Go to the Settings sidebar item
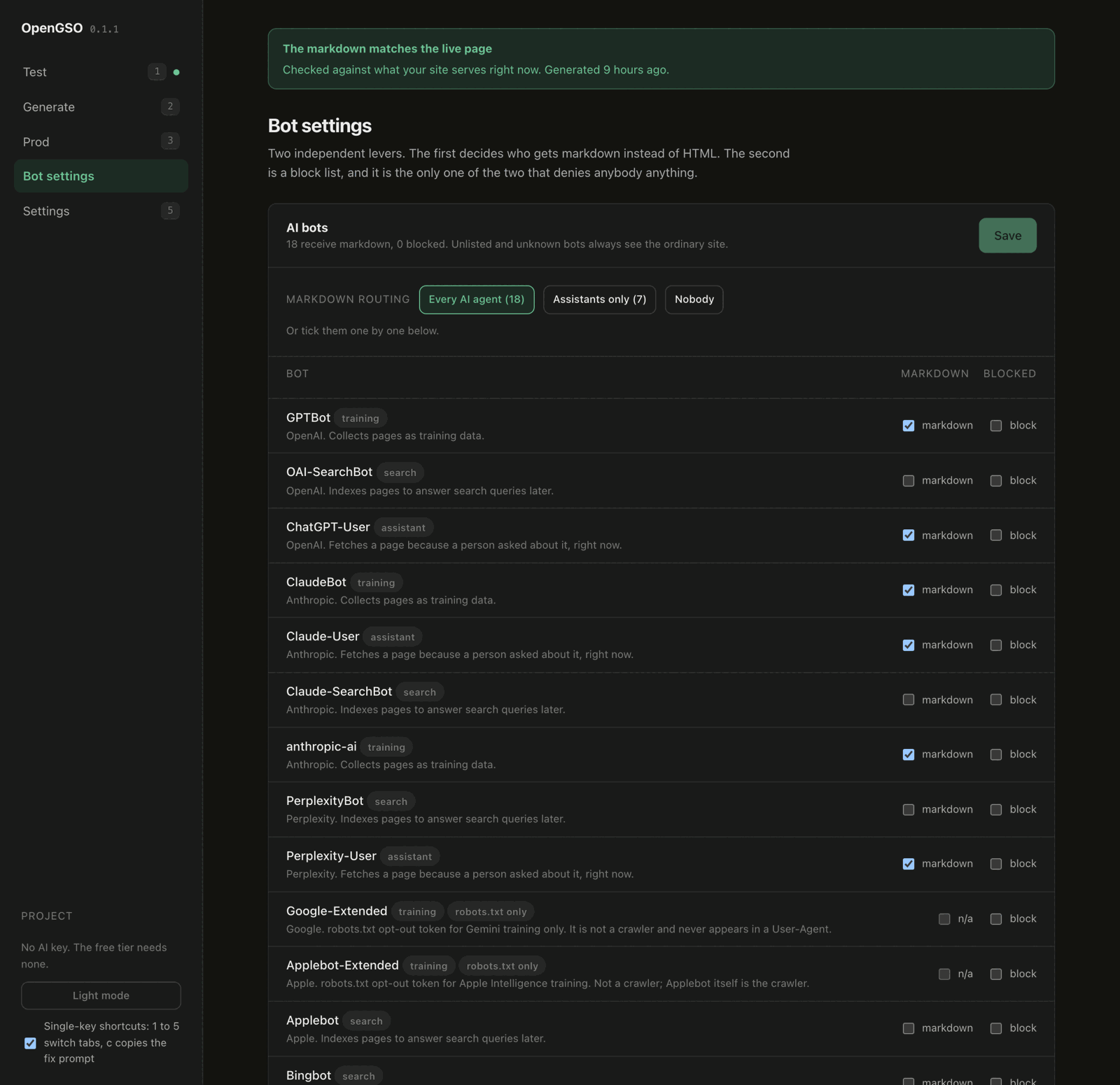Screen dimensions: 1120x1085 [101, 211]
